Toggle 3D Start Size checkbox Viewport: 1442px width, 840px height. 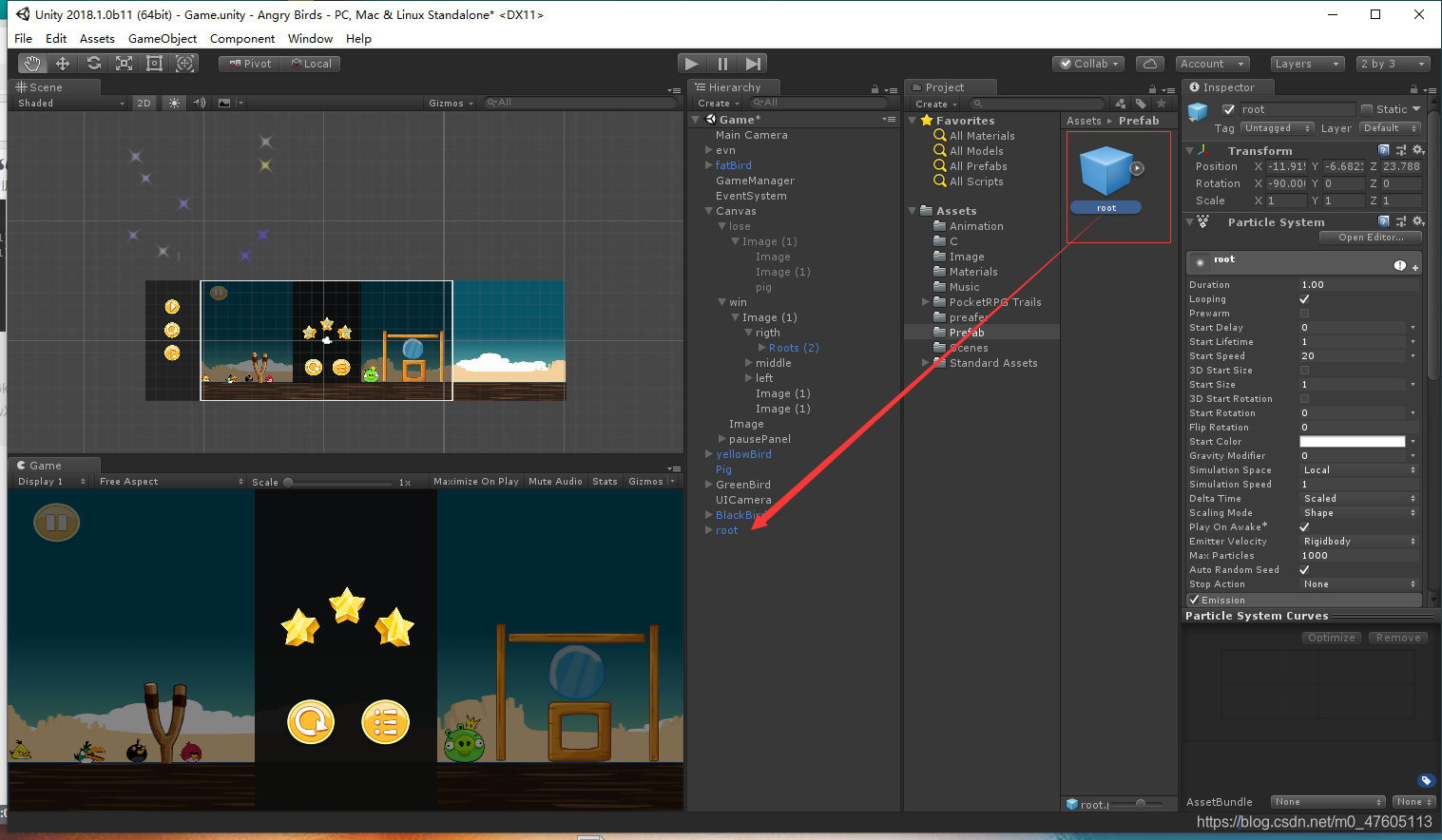click(1304, 371)
